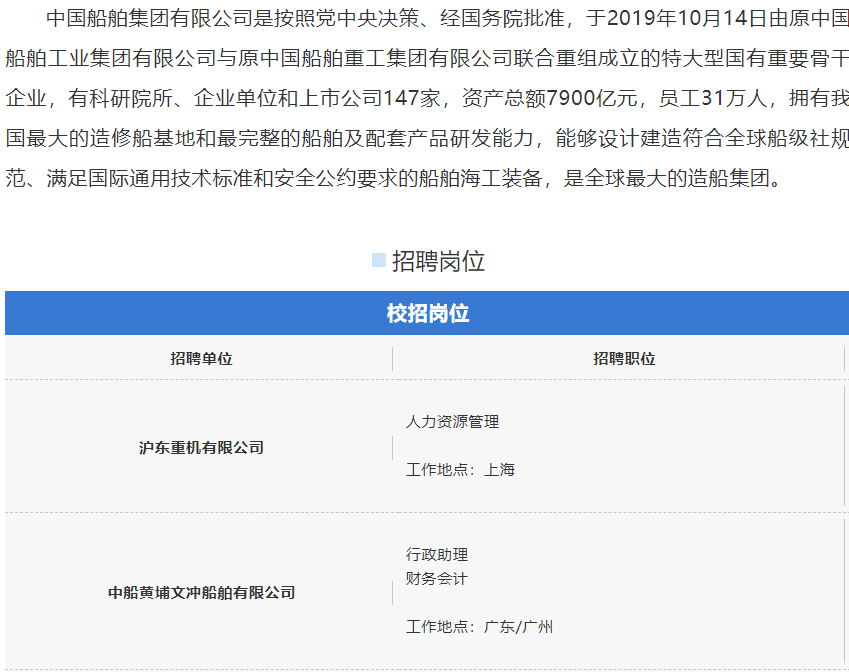Click the 人力资源管理 job position
The width and height of the screenshot is (849, 672).
(453, 422)
